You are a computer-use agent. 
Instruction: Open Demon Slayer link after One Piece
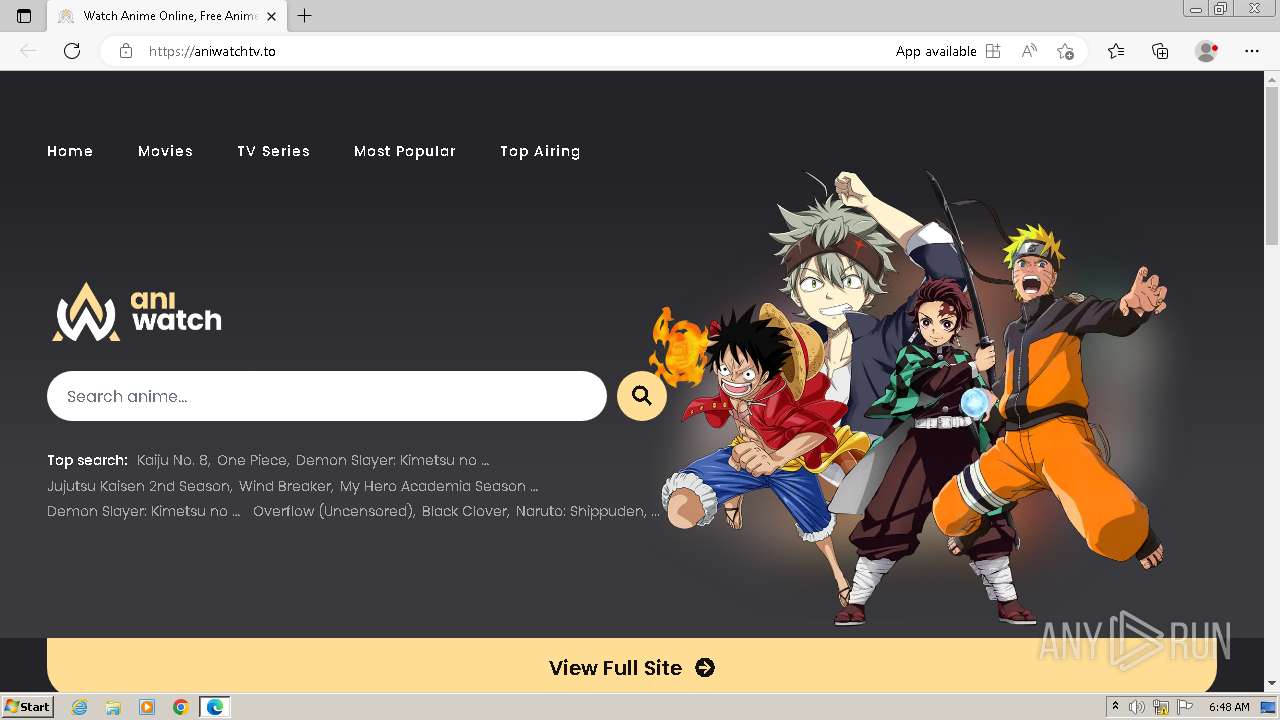[392, 460]
